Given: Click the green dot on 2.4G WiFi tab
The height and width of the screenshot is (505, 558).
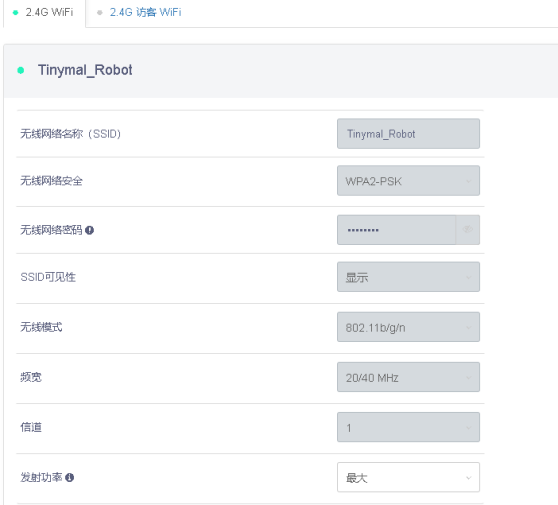Looking at the screenshot, I should click(x=15, y=12).
